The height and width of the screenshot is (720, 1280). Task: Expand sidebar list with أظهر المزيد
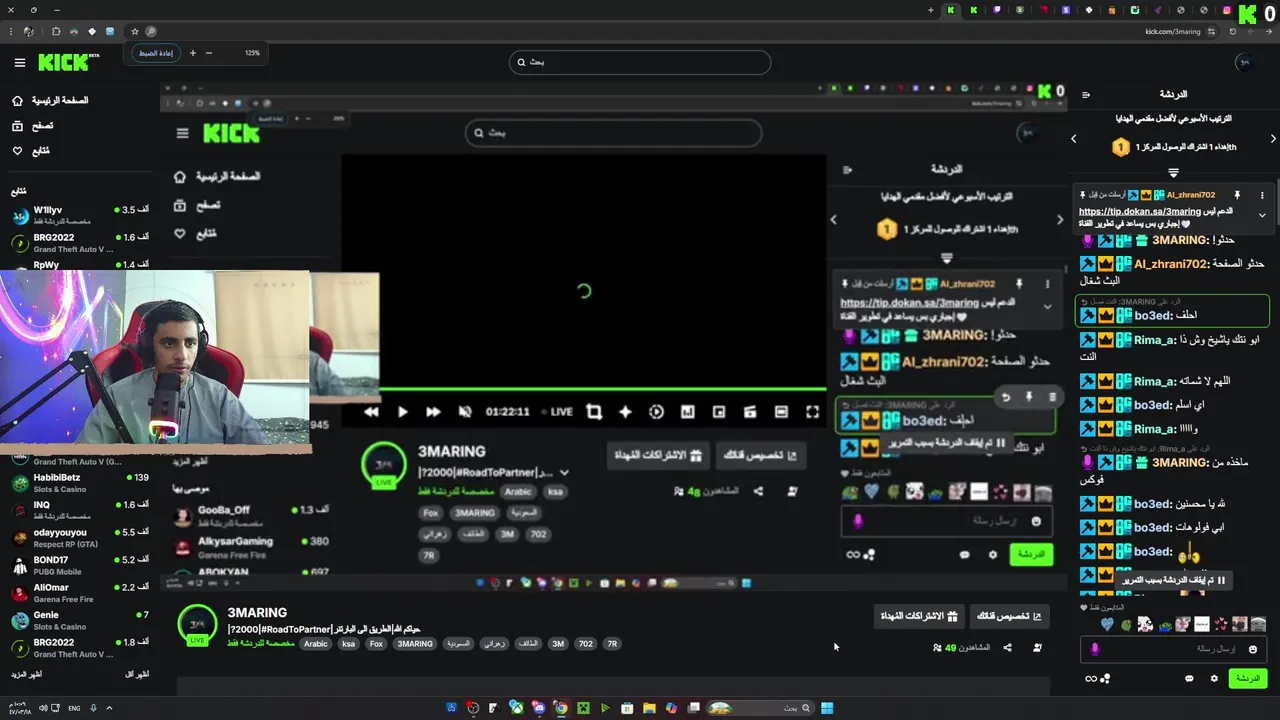click(x=27, y=674)
